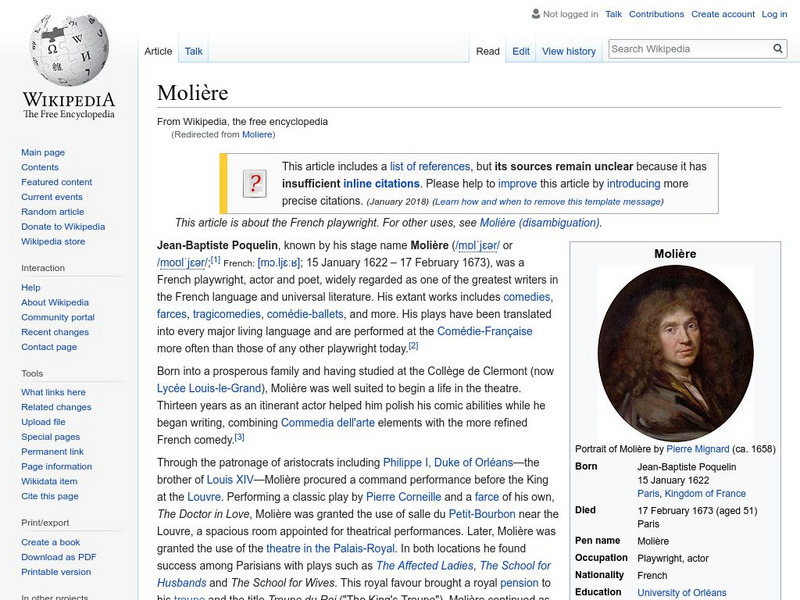
Task: Click the Molière portrait image
Action: point(675,353)
